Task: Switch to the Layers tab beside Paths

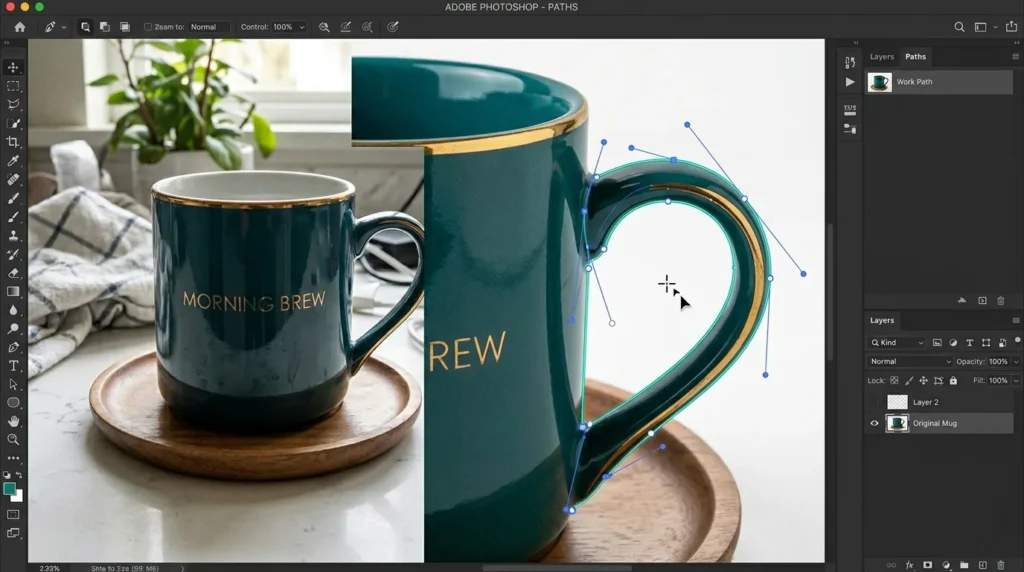Action: click(882, 57)
